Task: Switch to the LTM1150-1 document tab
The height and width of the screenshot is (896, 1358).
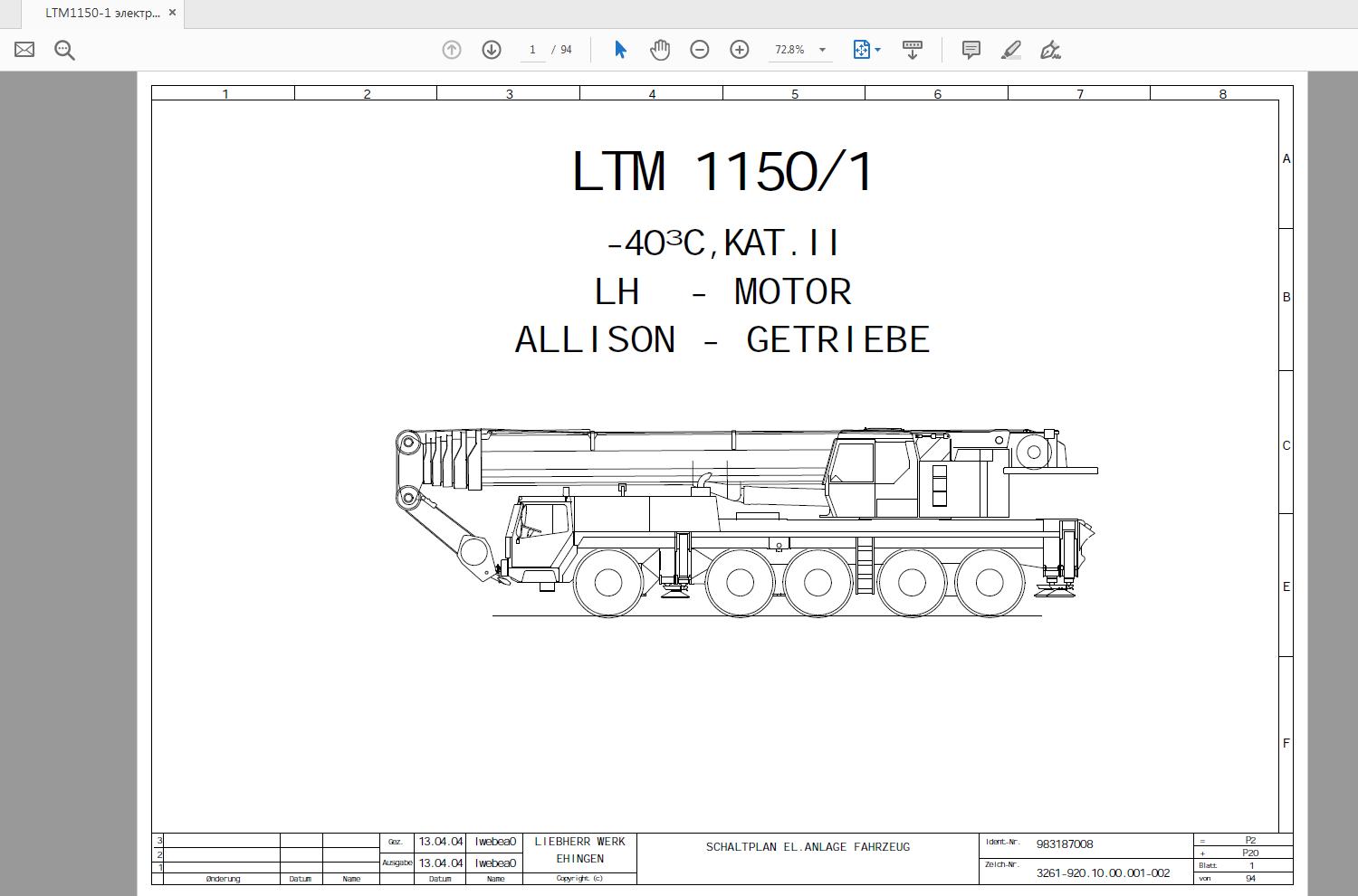Action: click(102, 13)
